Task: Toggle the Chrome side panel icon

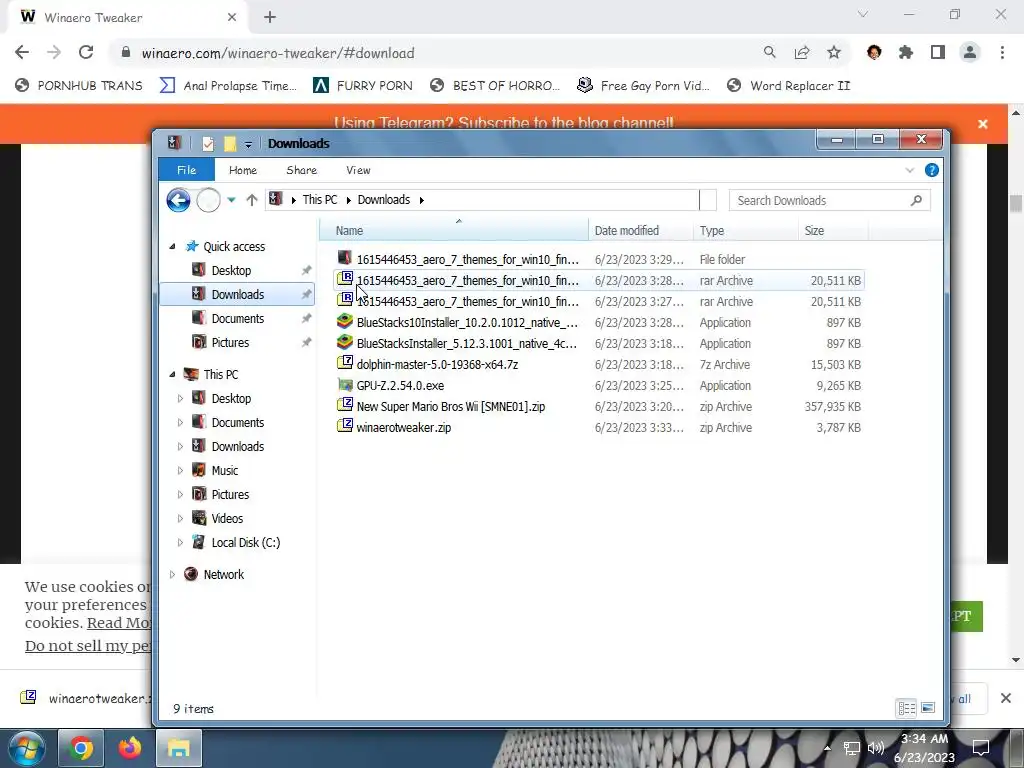Action: [x=938, y=53]
